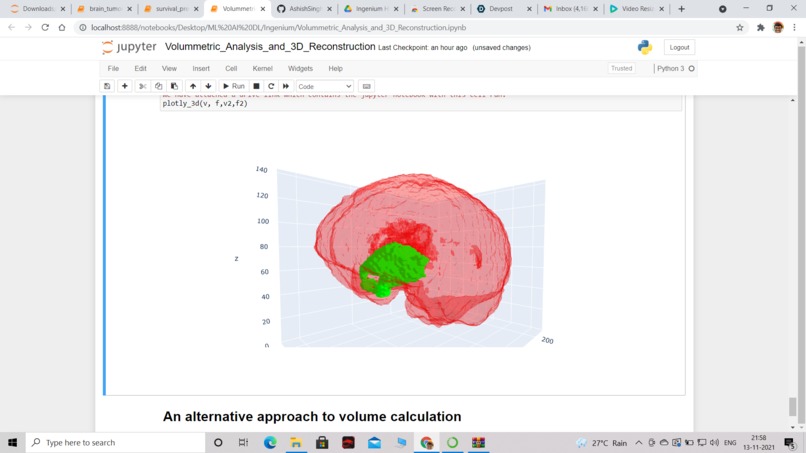Screen dimensions: 806x453
Task: Open Microsoft Edge from the taskbar
Action: pos(270,442)
